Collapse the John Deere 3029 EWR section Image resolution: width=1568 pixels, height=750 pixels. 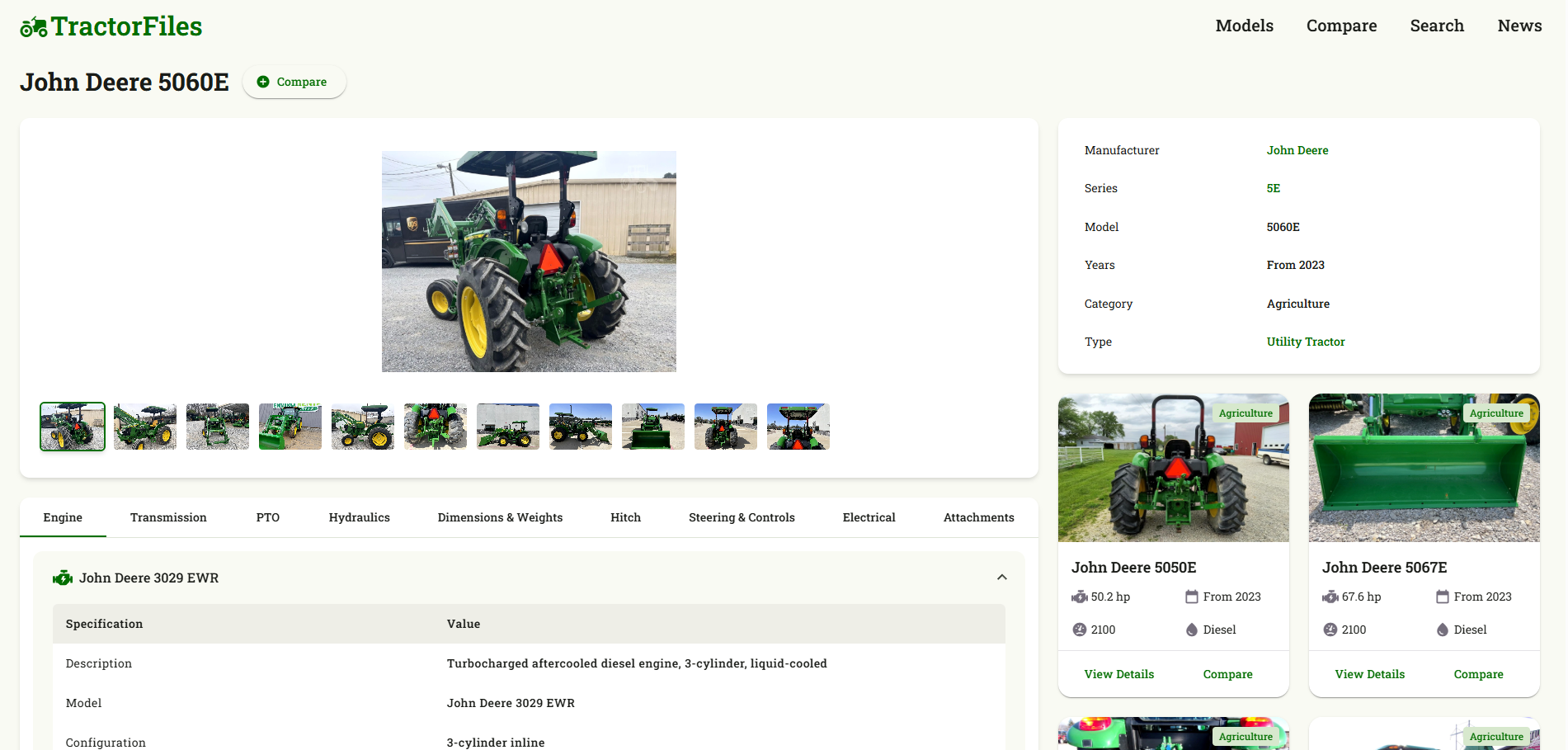coord(1002,578)
